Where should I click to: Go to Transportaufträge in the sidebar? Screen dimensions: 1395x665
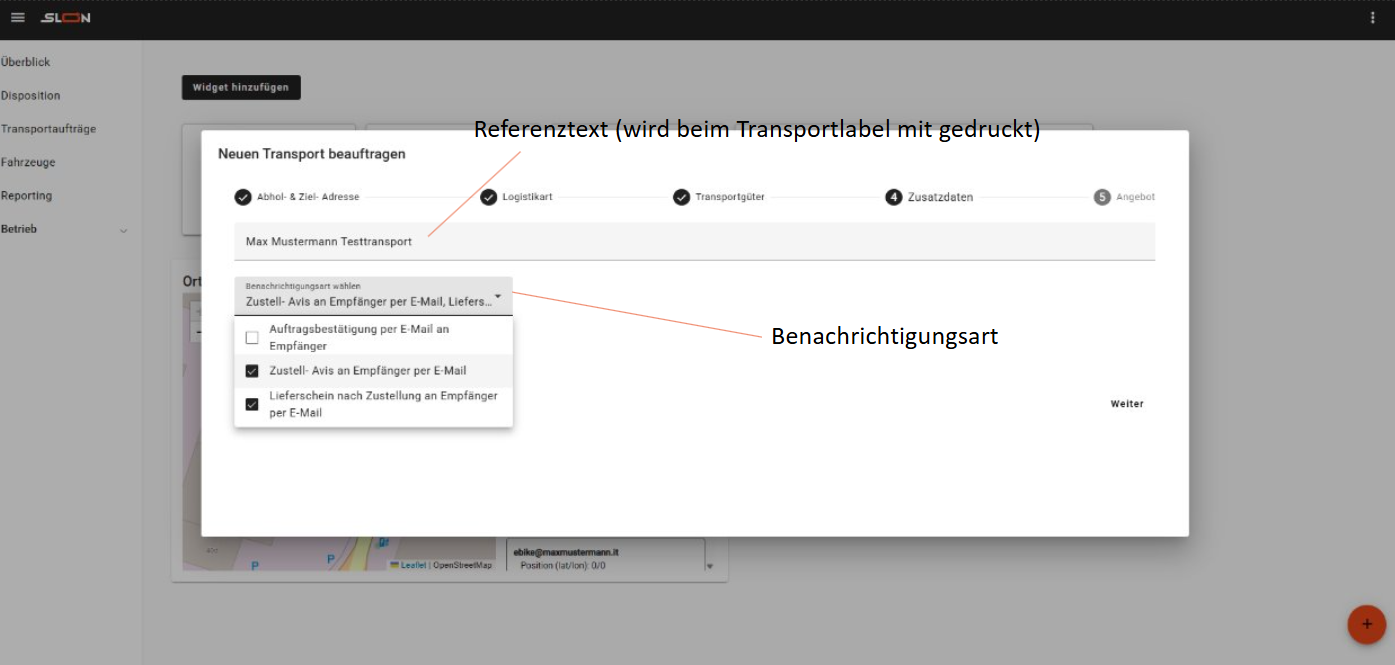[x=48, y=129]
